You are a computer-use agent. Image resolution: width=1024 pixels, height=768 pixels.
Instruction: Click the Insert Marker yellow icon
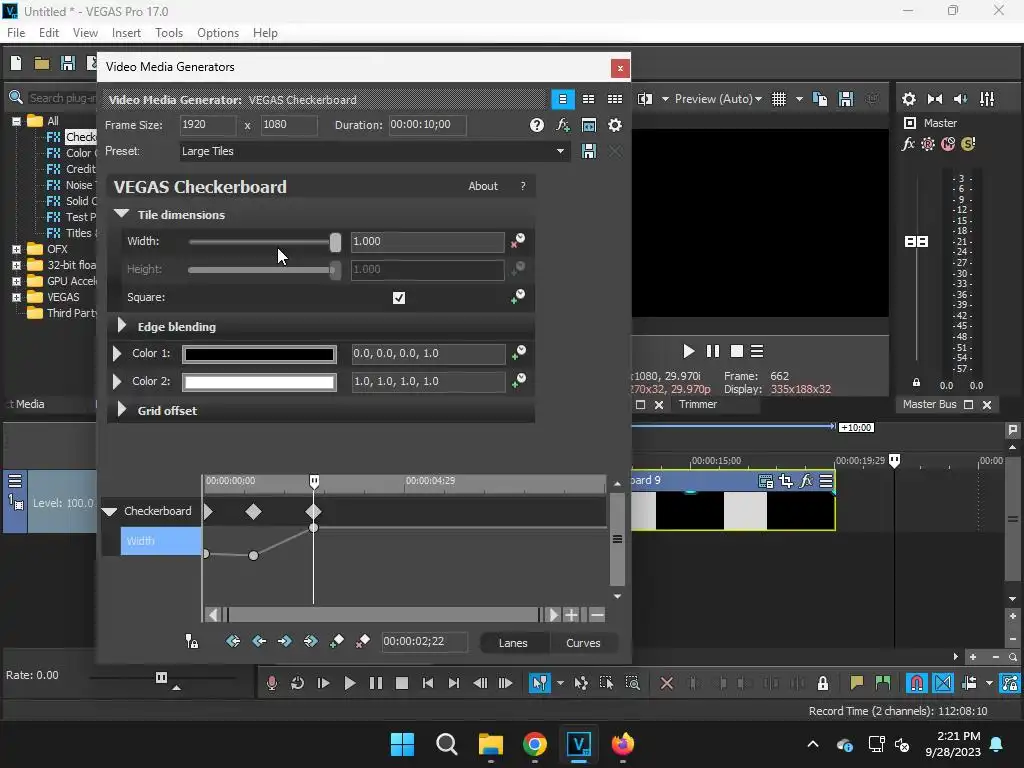click(x=857, y=683)
